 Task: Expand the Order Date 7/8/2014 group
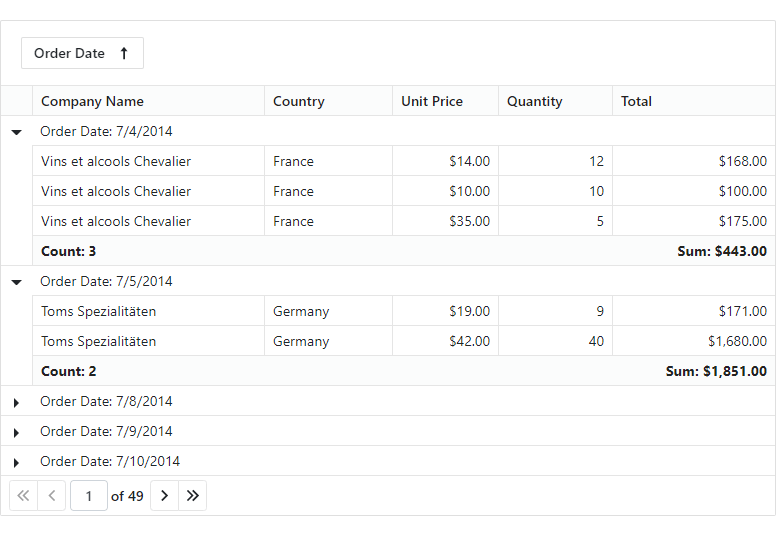(x=16, y=402)
